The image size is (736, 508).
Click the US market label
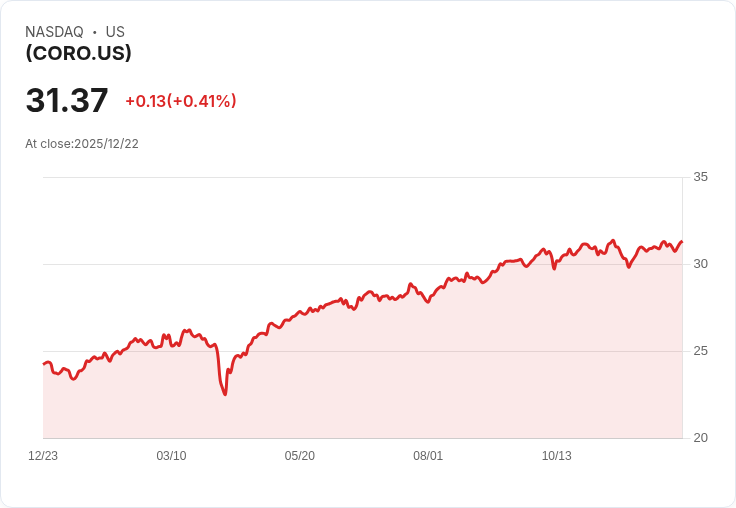pos(115,32)
